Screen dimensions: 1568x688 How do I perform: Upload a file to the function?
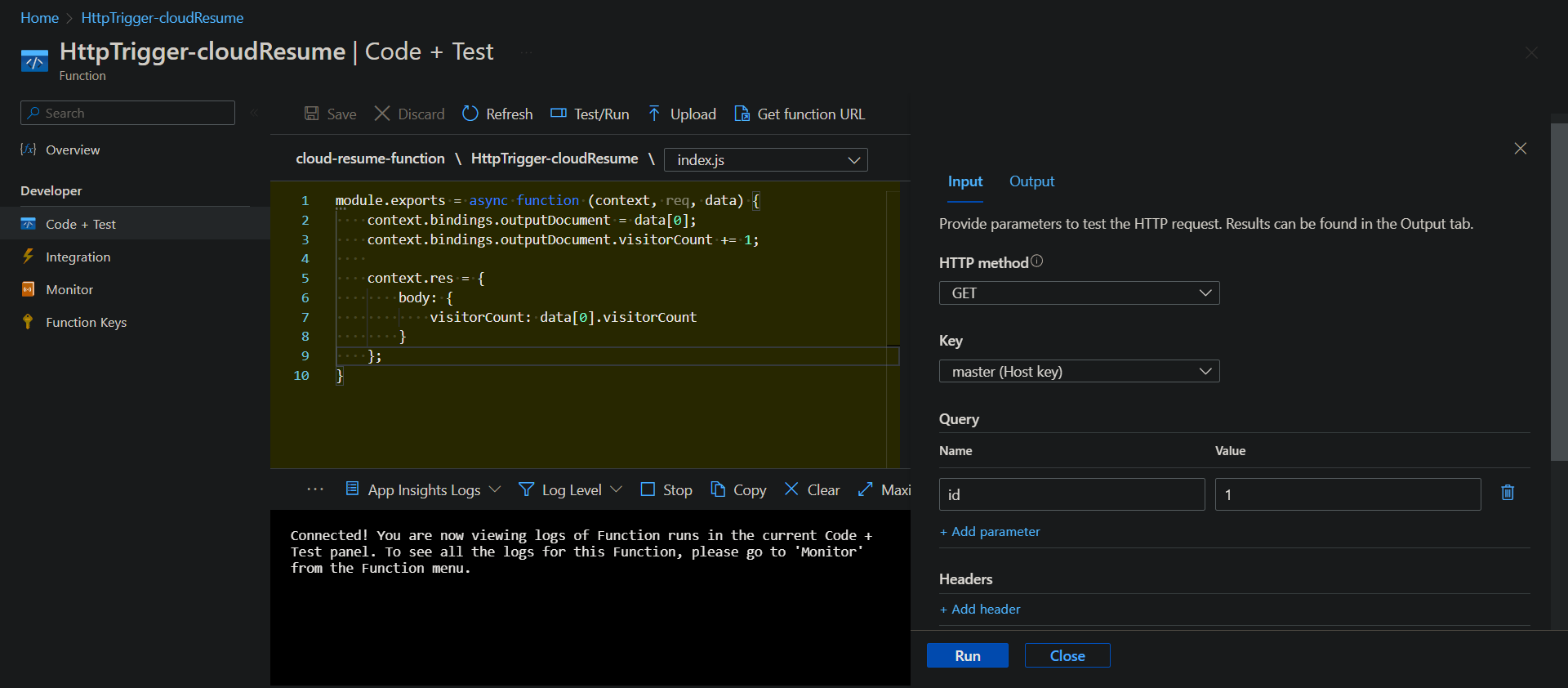(x=681, y=114)
